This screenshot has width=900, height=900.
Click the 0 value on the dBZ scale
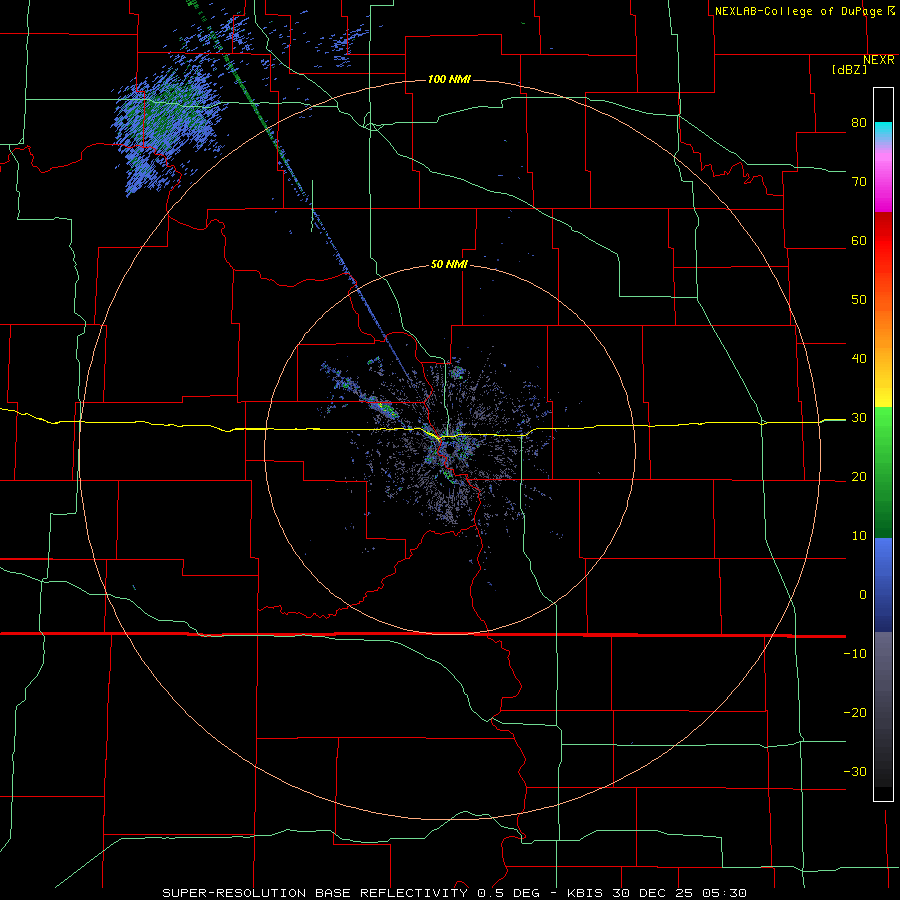coord(863,595)
